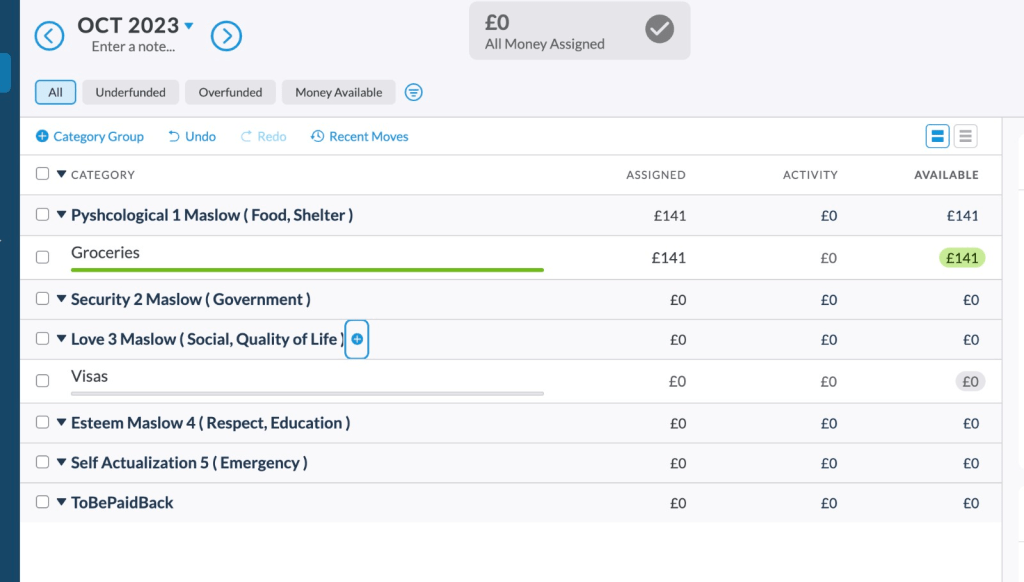The height and width of the screenshot is (582, 1024).
Task: Open the Recent Moves history
Action: 359,137
